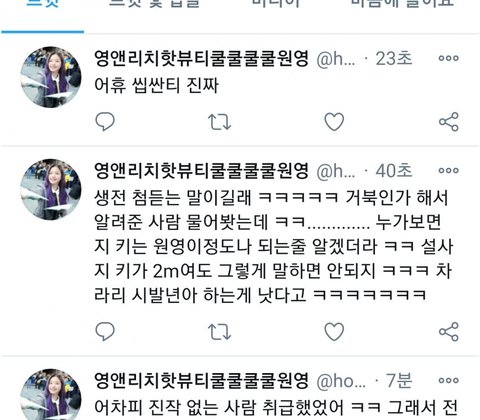480x420 pixels.
Task: Switch to the 마음에 들어요 tab
Action: (x=402, y=3)
